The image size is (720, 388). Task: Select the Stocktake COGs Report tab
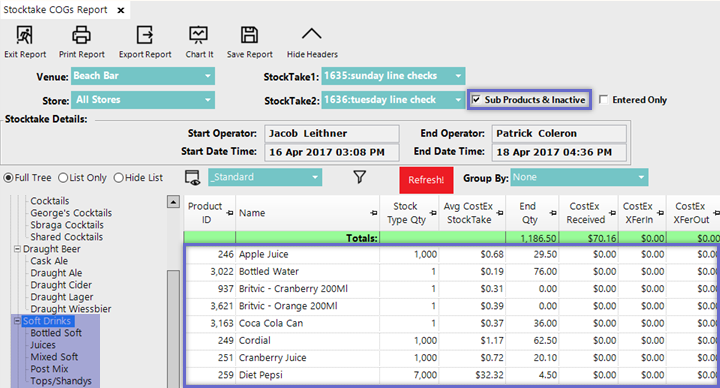(x=56, y=10)
